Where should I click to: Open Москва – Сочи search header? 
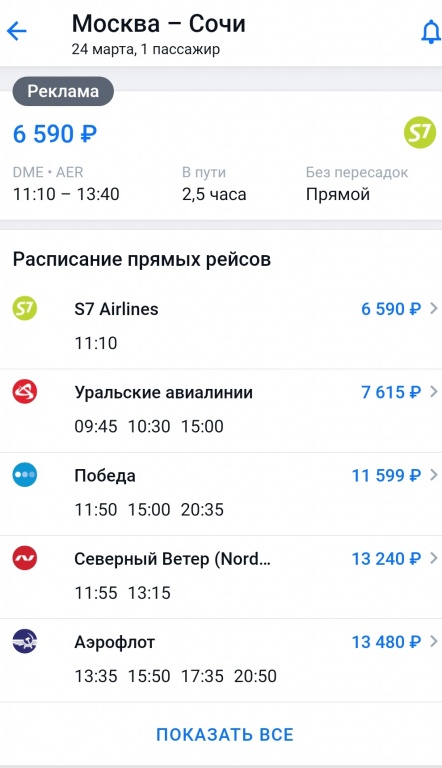click(x=159, y=24)
